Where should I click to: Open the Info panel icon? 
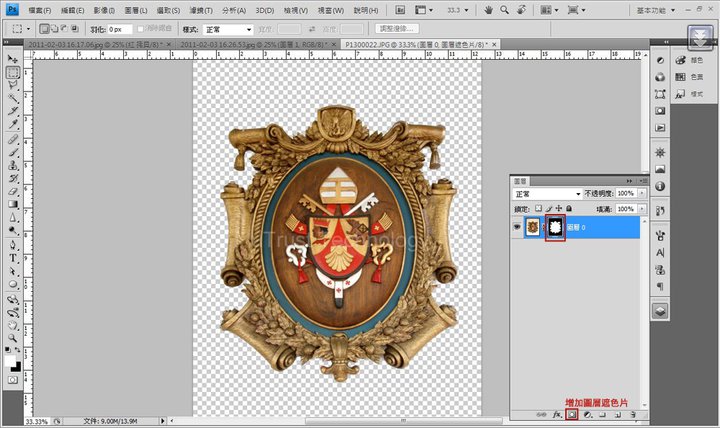coord(660,186)
